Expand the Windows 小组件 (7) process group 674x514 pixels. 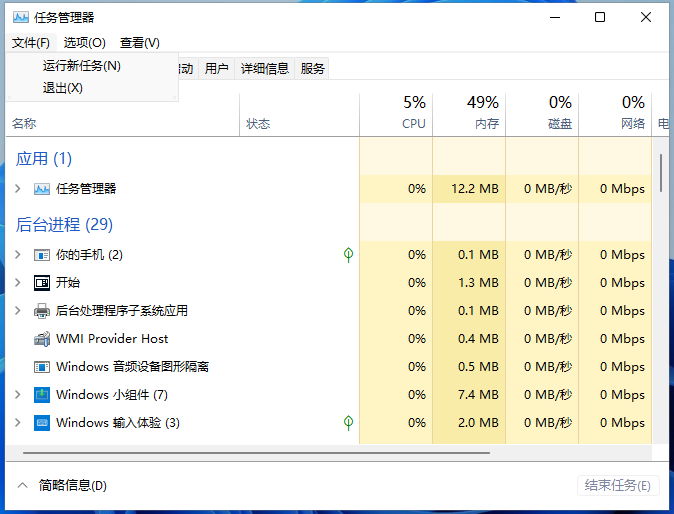click(17, 395)
